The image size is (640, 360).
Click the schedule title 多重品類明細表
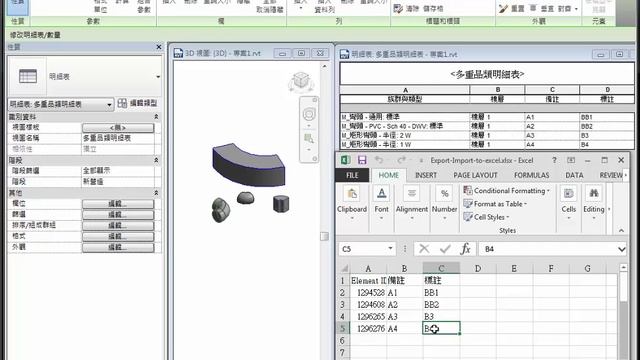[x=487, y=74]
